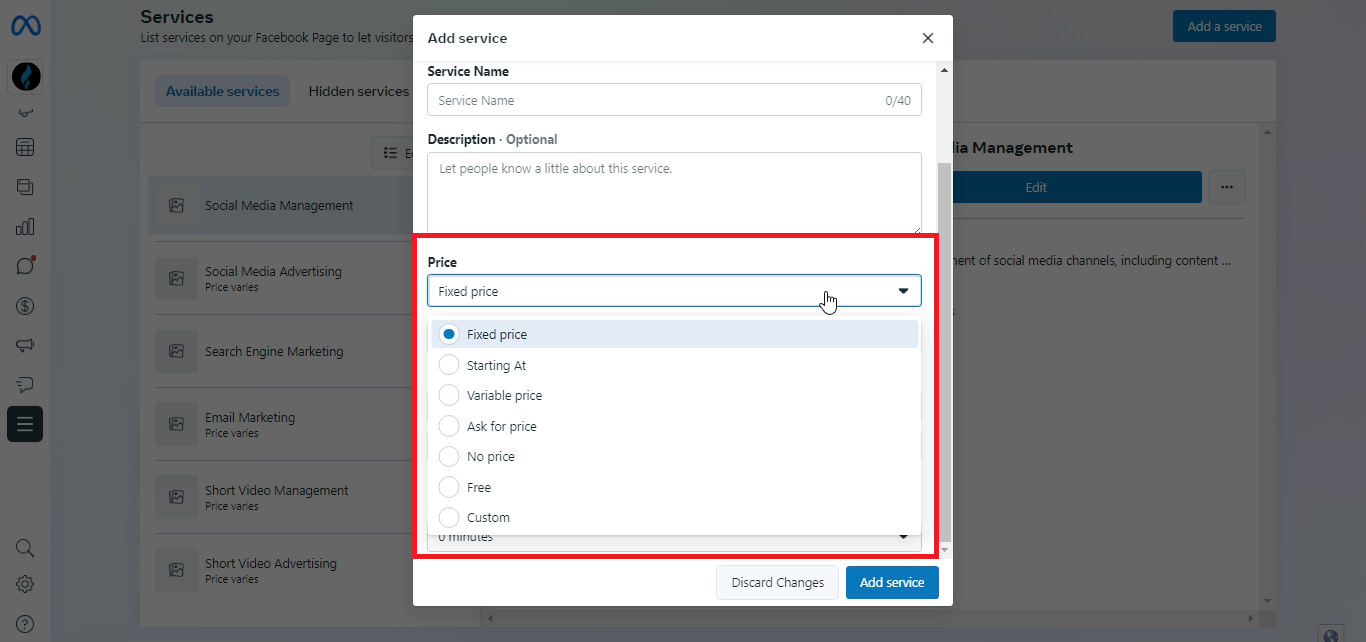Open the Inbox messages icon with notification dot
This screenshot has width=1366, height=642.
(25, 265)
